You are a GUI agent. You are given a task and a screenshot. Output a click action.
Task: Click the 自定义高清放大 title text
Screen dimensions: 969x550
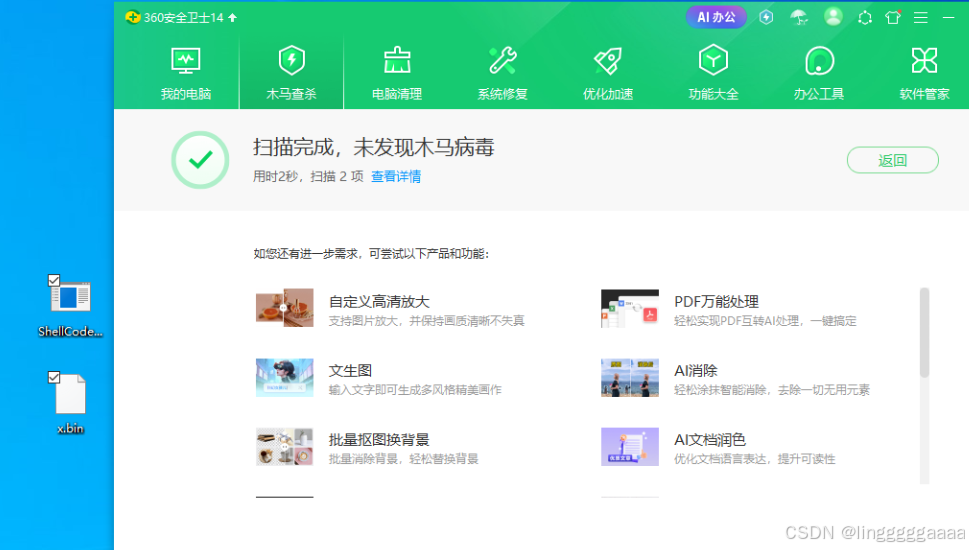tap(379, 302)
